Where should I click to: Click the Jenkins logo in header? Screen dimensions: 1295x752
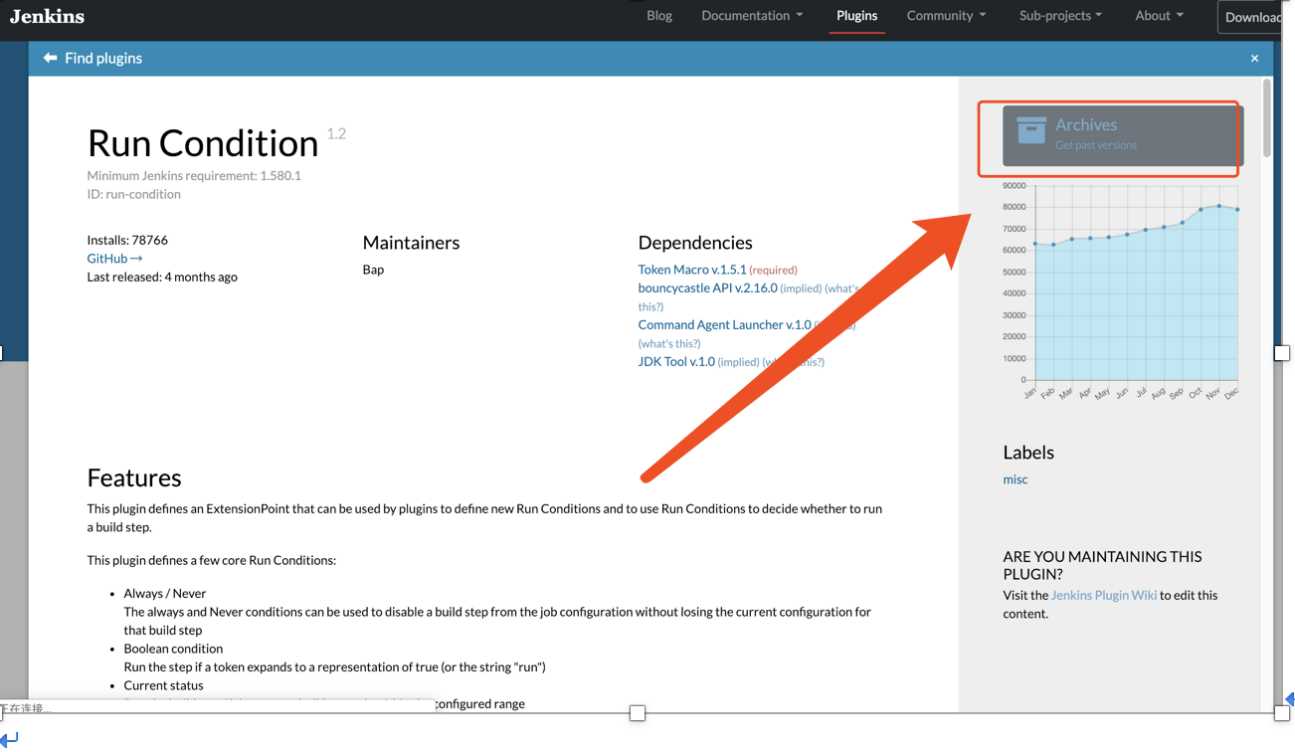click(47, 16)
